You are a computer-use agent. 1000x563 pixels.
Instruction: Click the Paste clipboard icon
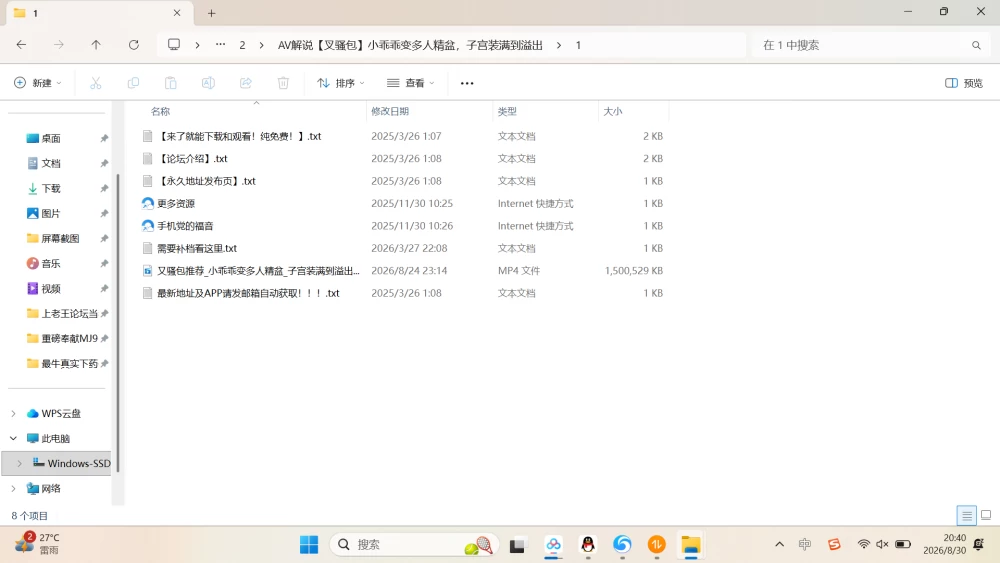click(x=170, y=83)
